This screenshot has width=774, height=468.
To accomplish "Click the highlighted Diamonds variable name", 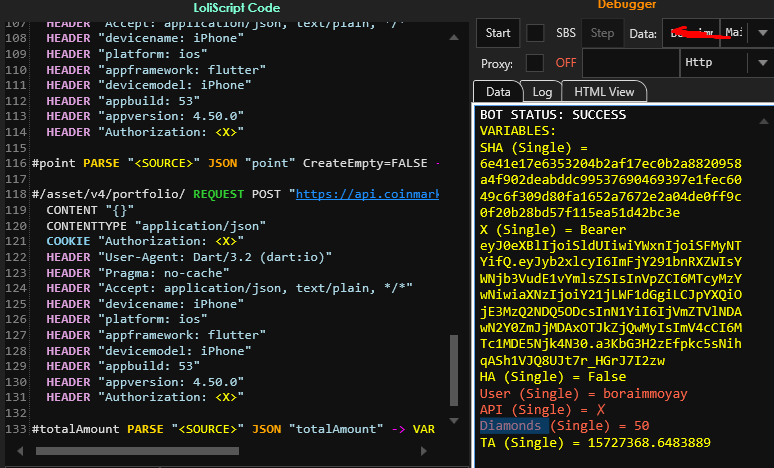I will click(x=510, y=426).
